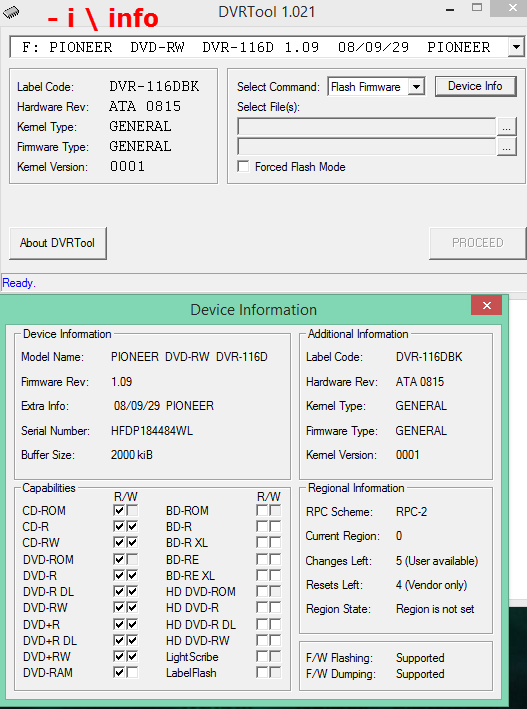The image size is (527, 709).
Task: Click the '4 (Vendor only)' resets left value
Action: click(x=431, y=585)
